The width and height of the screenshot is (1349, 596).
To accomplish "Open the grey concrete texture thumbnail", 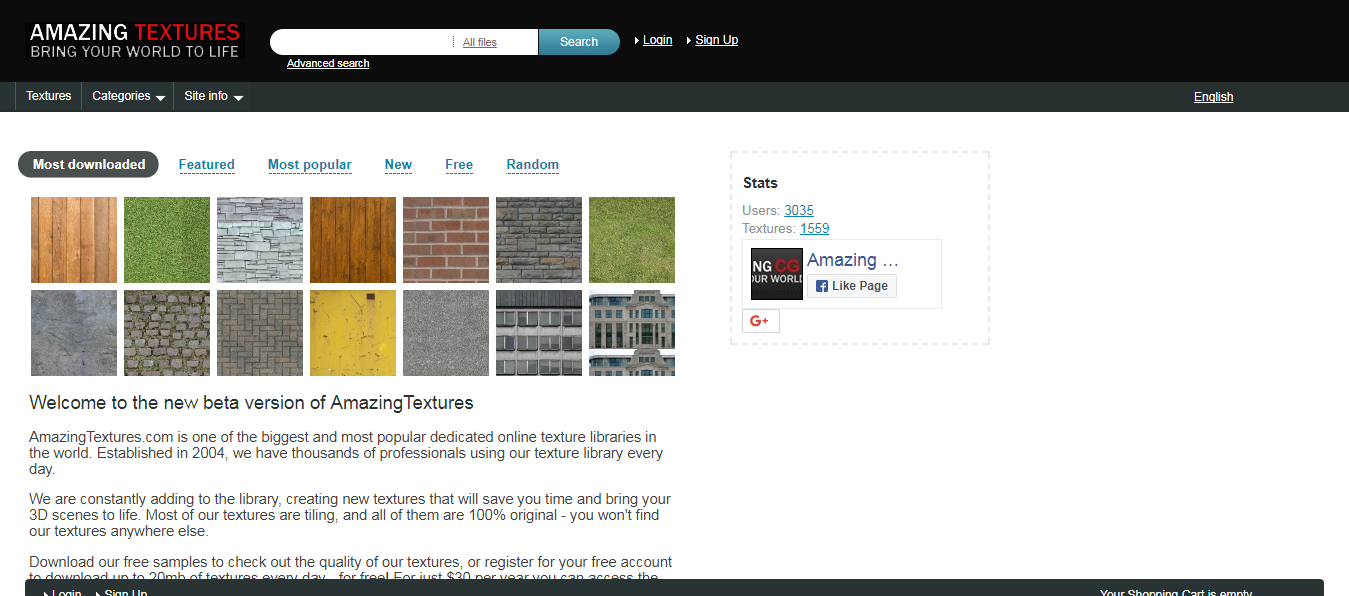I will click(74, 333).
